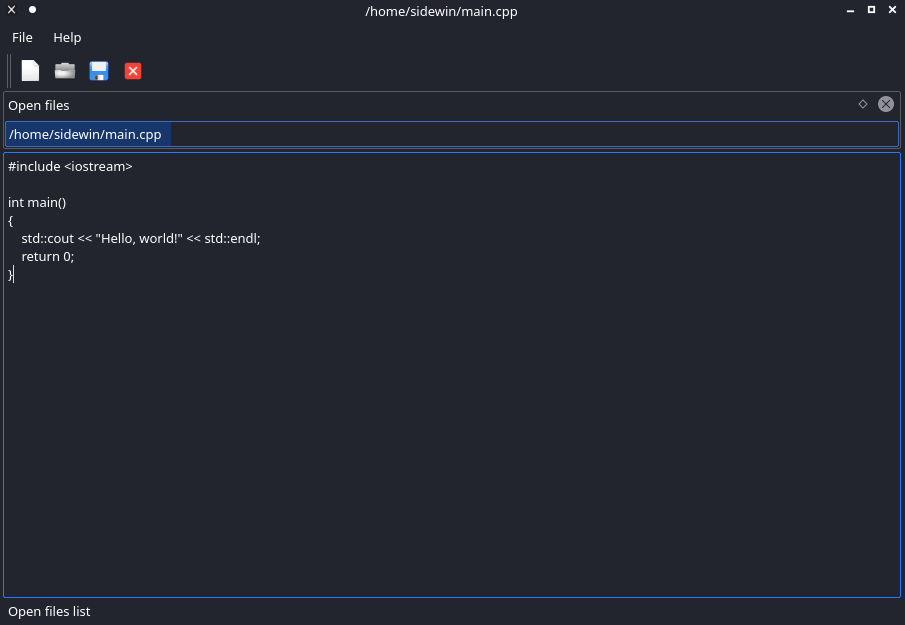Click the empty area of the code editor
The width and height of the screenshot is (905, 625).
coord(452,439)
